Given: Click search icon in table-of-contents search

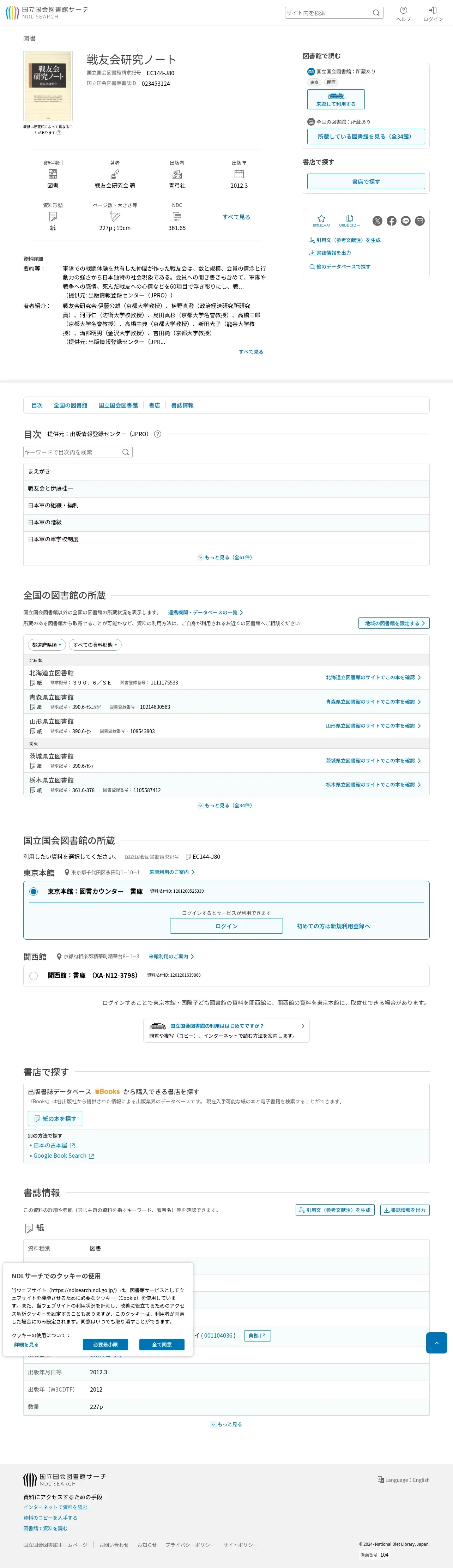Looking at the screenshot, I should 126,452.
